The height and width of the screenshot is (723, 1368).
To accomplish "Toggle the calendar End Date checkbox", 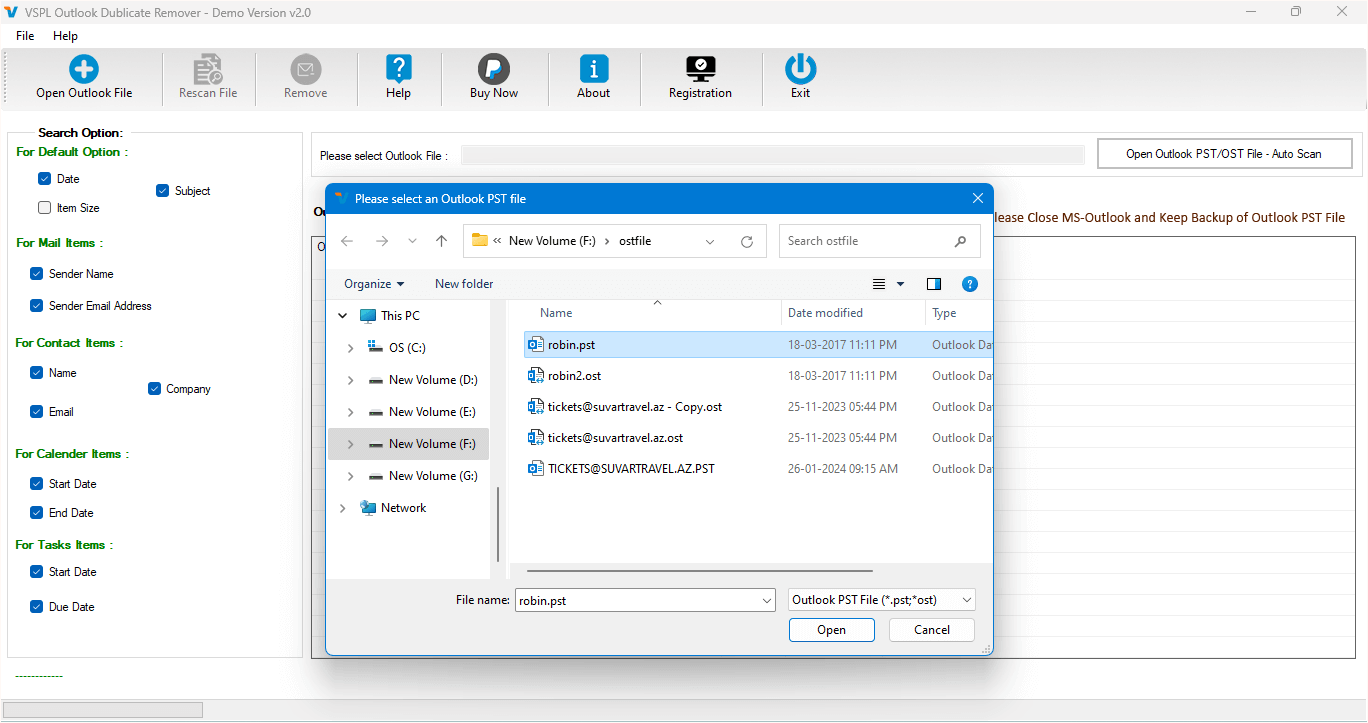I will pyautogui.click(x=37, y=513).
